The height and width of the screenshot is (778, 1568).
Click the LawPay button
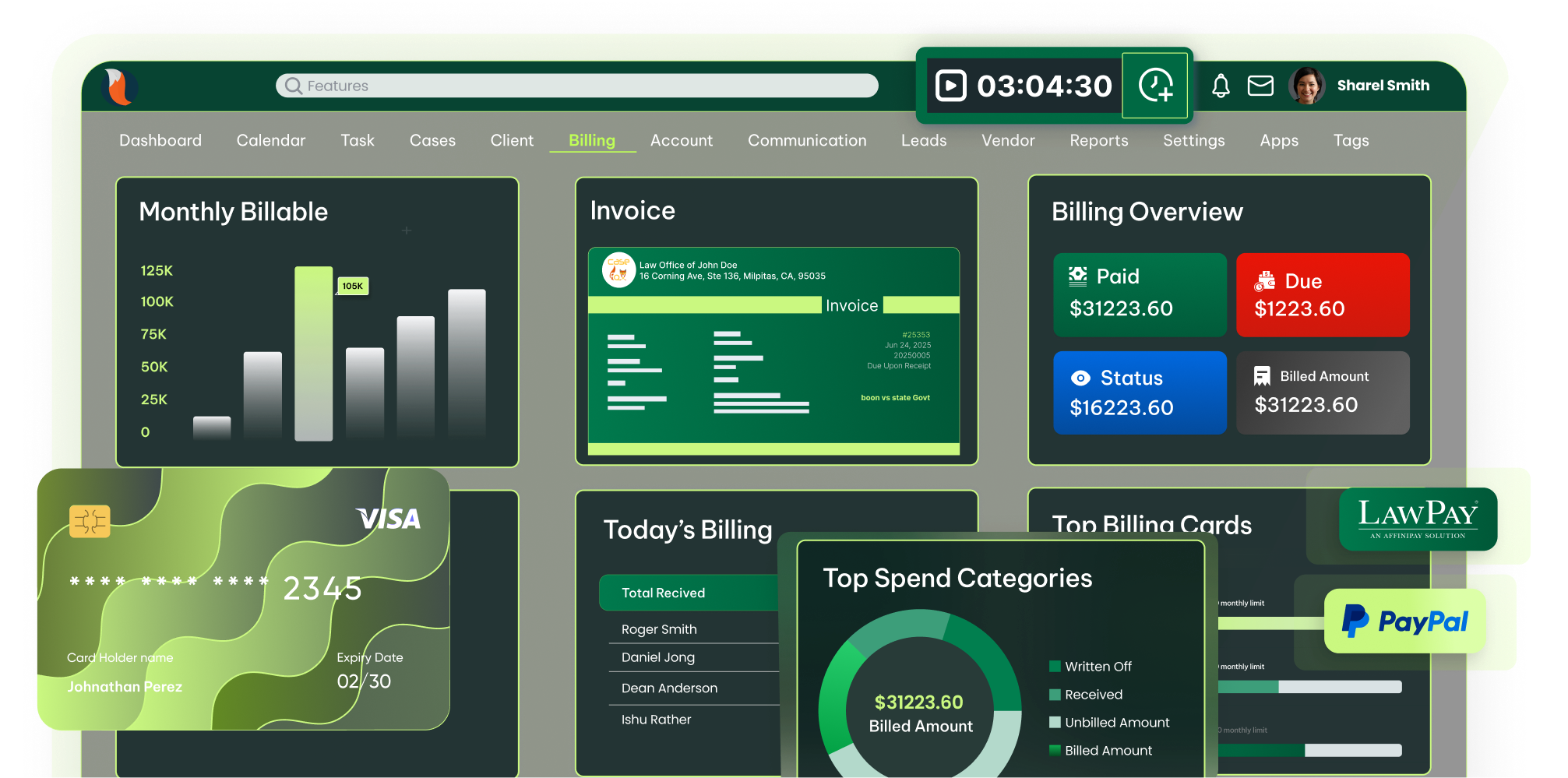[x=1418, y=518]
